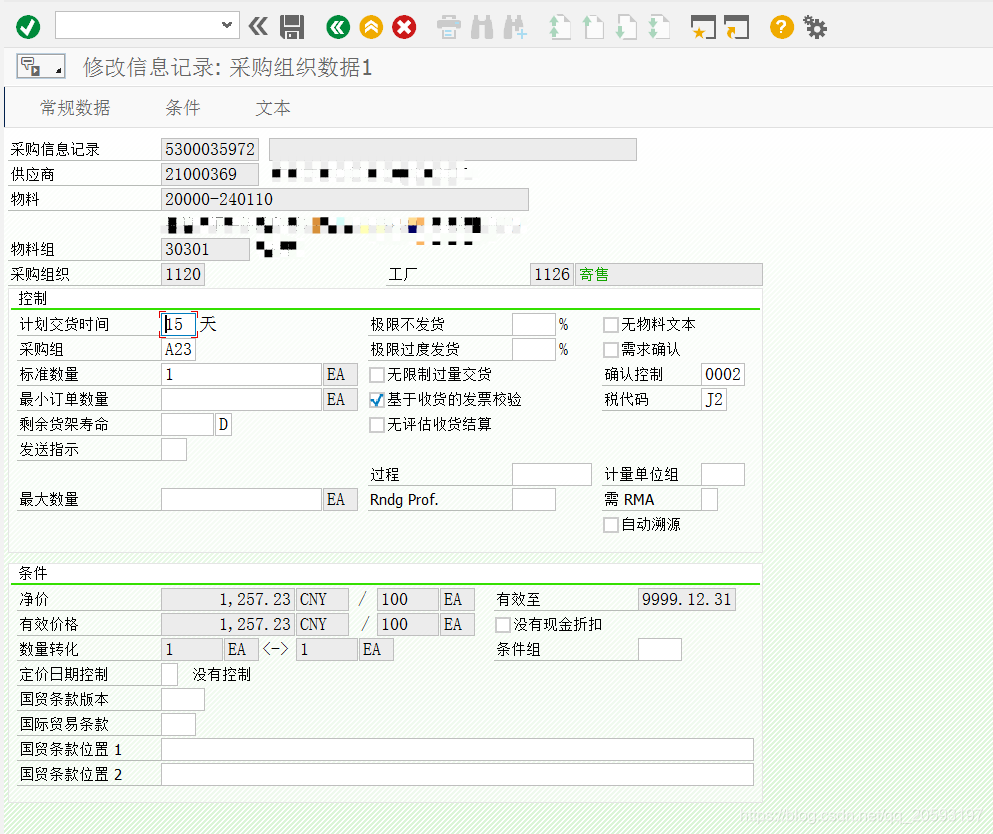Save the info record with floppy icon
This screenshot has width=993, height=834.
[x=292, y=27]
